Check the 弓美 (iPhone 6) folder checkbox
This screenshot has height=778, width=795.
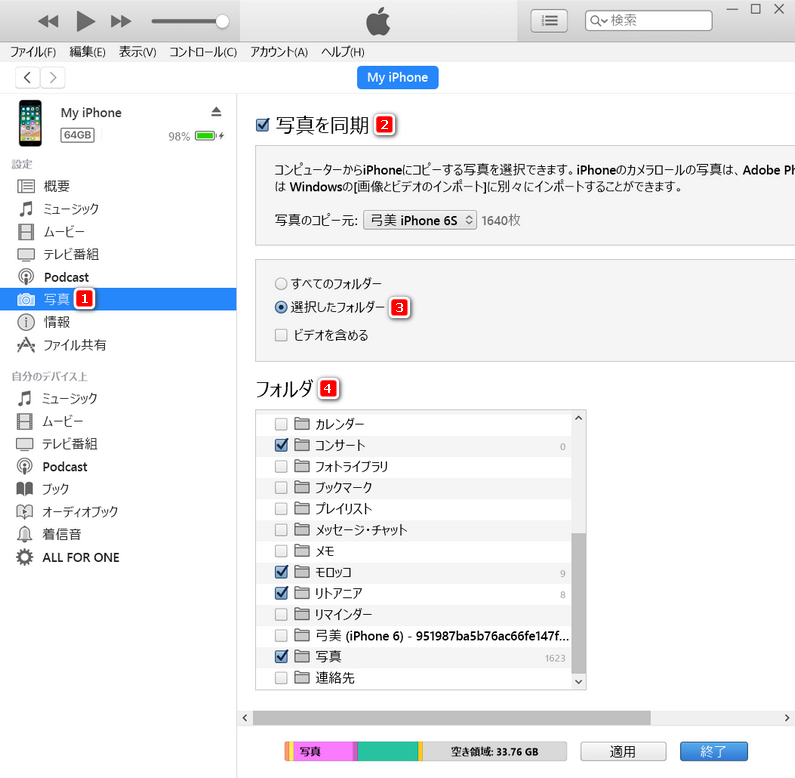tap(281, 635)
